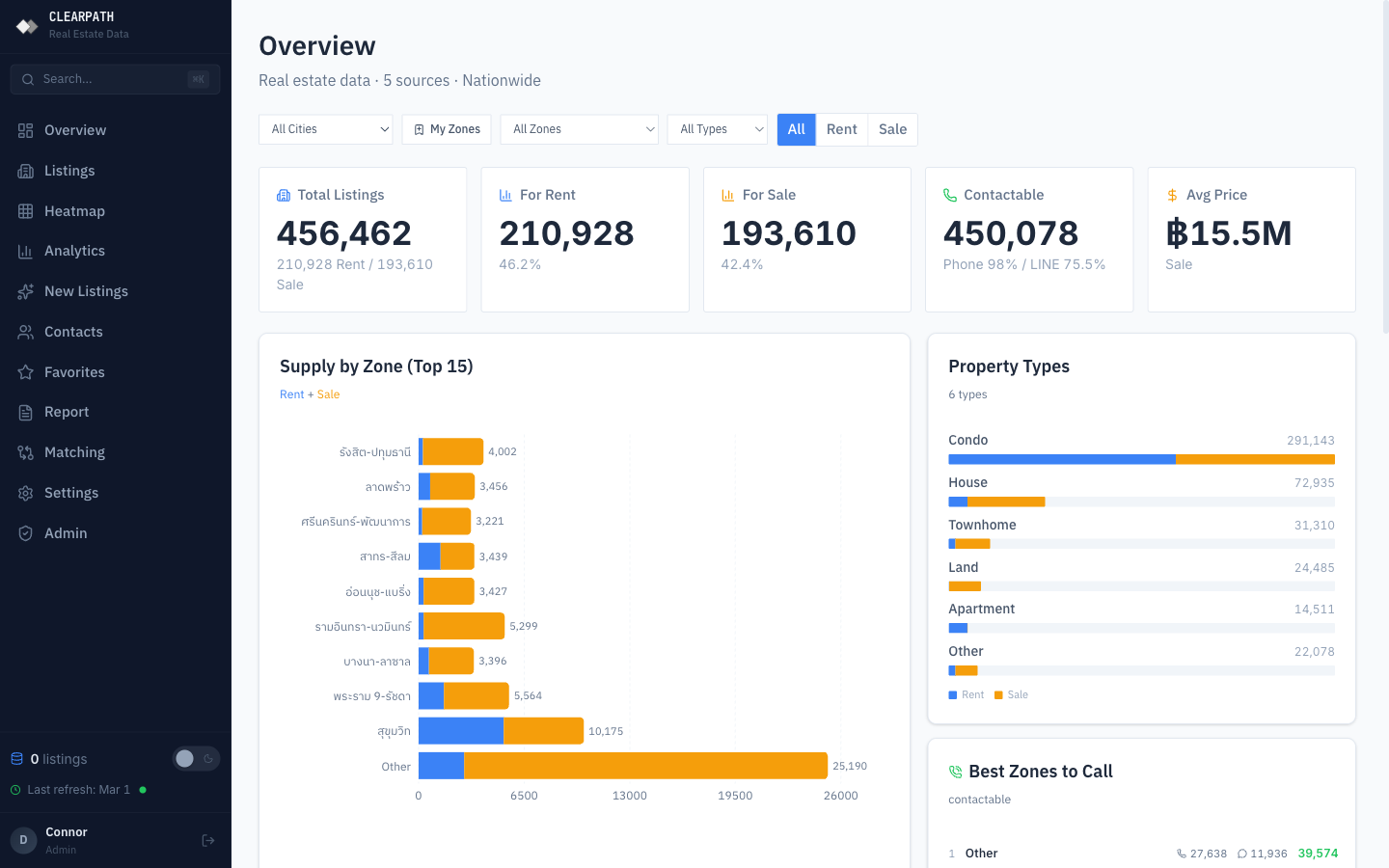Expand the All Cities dropdown

(326, 129)
